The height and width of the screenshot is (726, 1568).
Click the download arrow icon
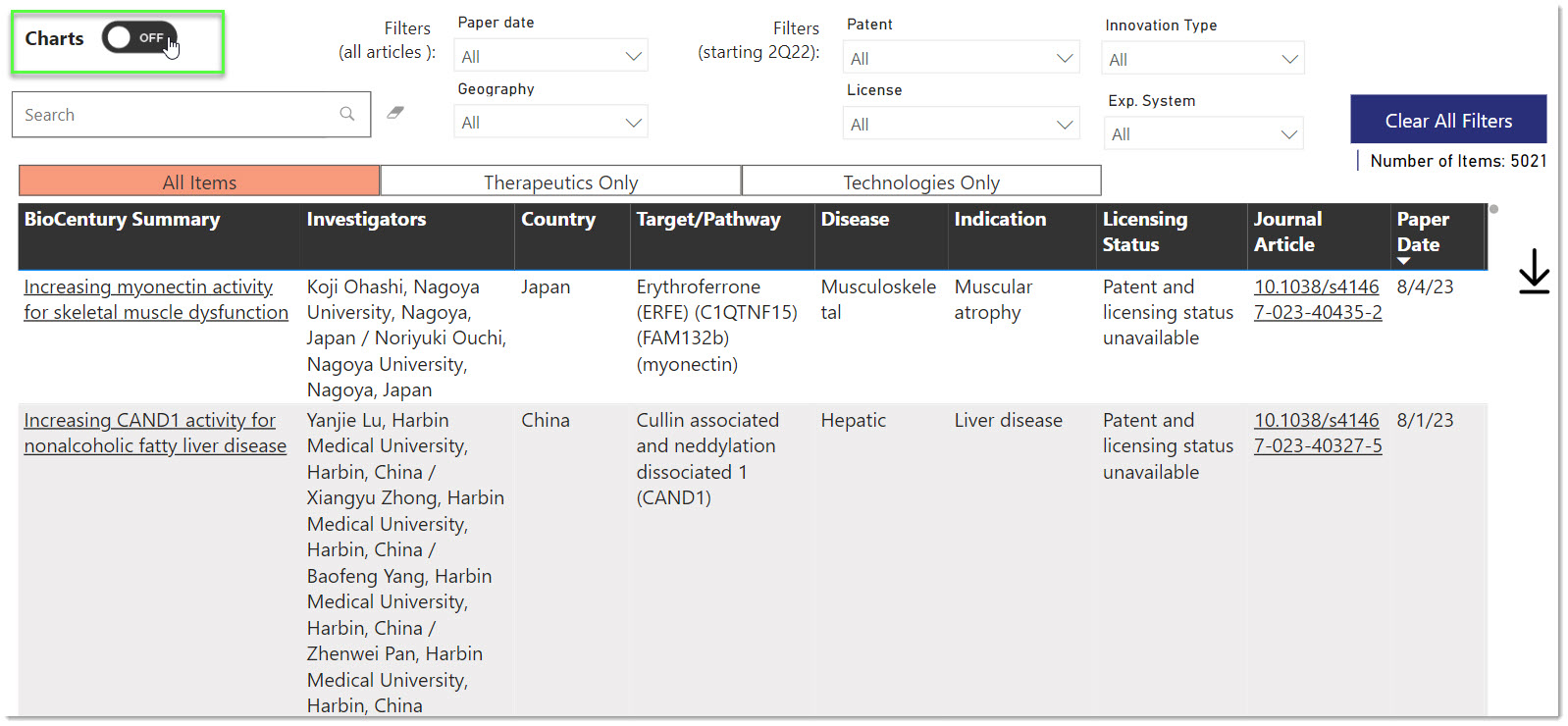1534,271
